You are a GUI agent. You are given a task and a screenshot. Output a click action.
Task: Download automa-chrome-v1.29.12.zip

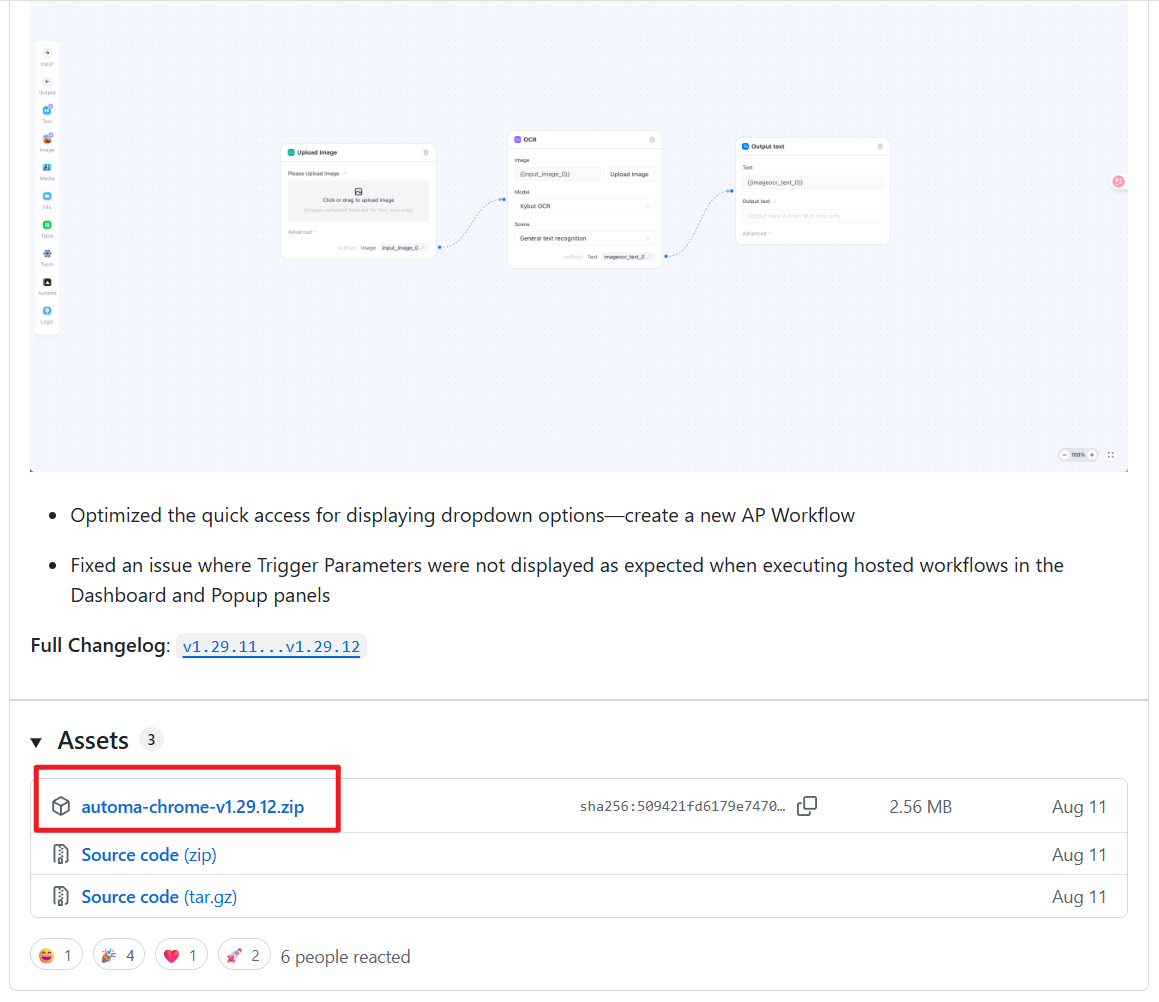[x=193, y=807]
